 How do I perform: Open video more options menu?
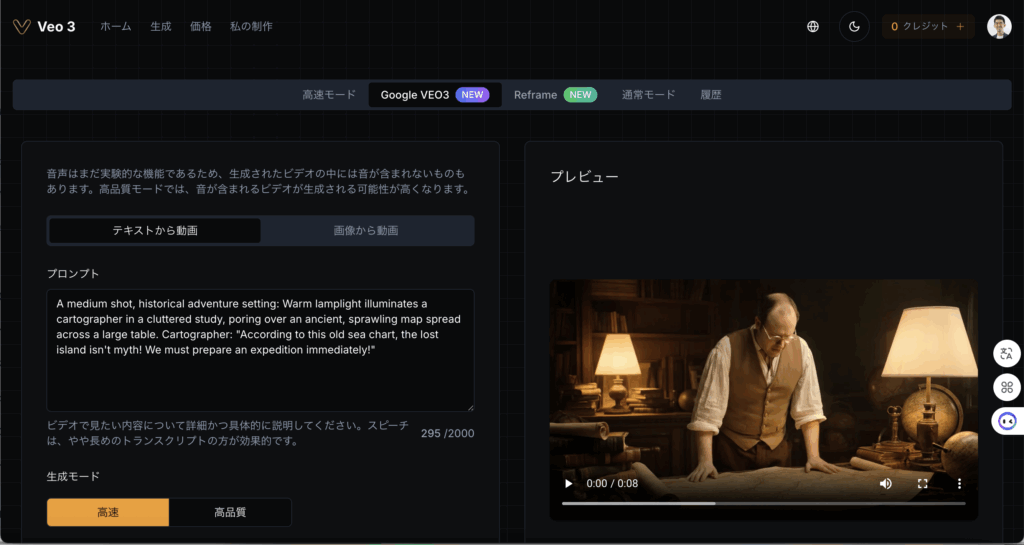click(959, 484)
